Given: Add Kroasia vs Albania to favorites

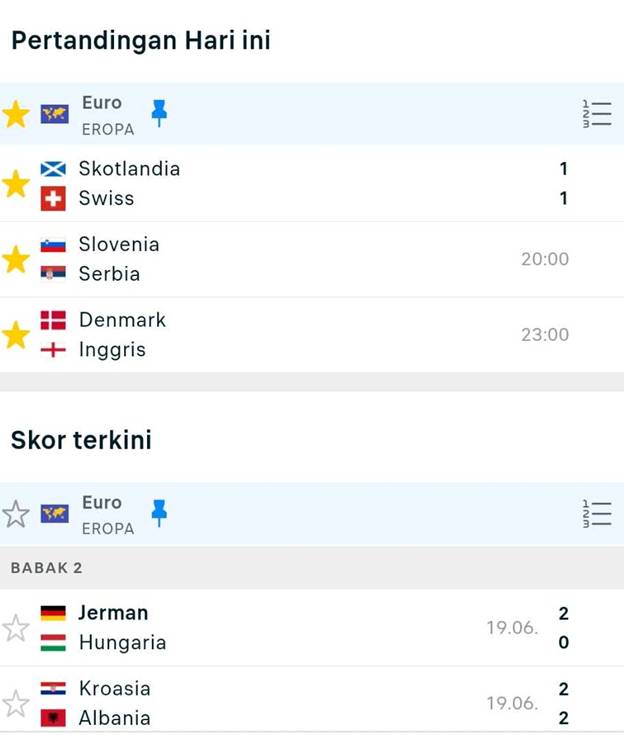Looking at the screenshot, I should click(16, 704).
